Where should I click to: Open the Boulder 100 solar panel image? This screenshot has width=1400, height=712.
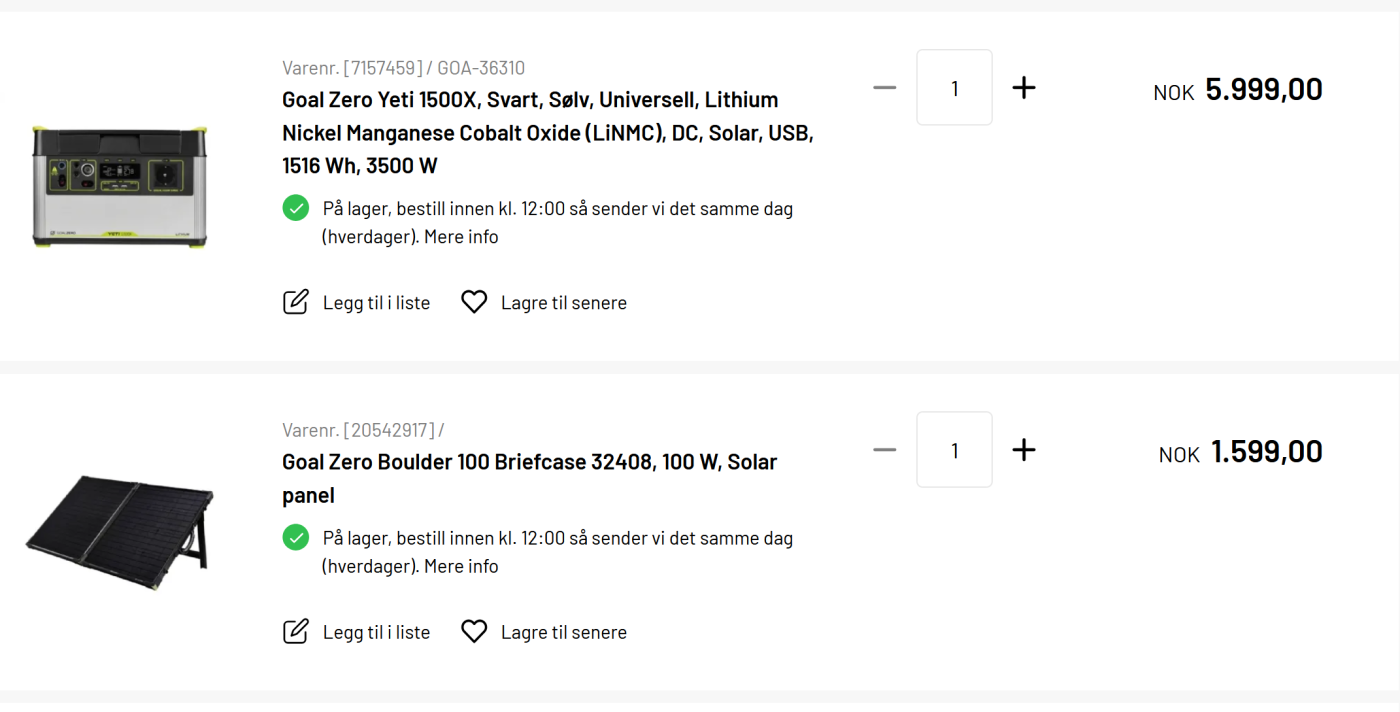(120, 522)
